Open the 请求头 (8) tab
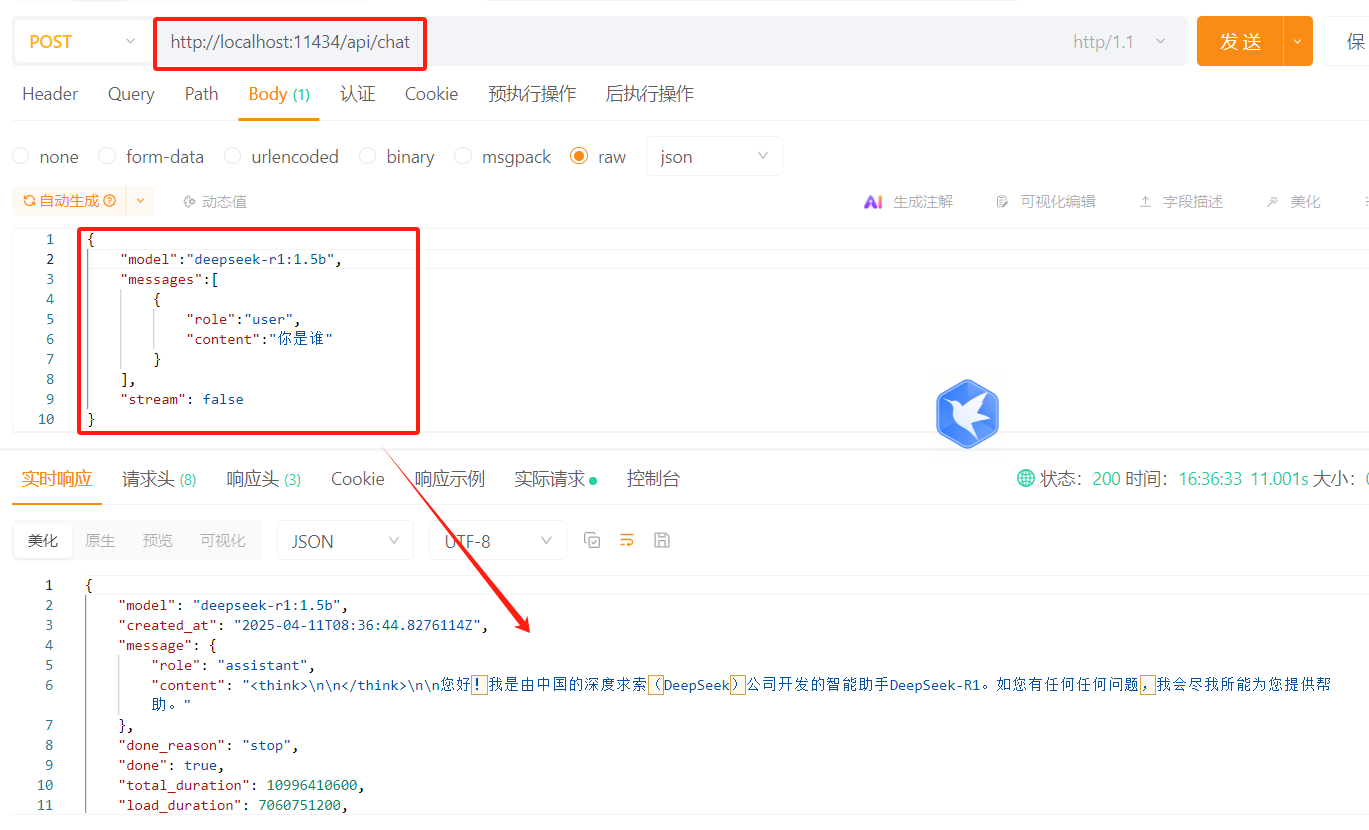 pos(159,479)
